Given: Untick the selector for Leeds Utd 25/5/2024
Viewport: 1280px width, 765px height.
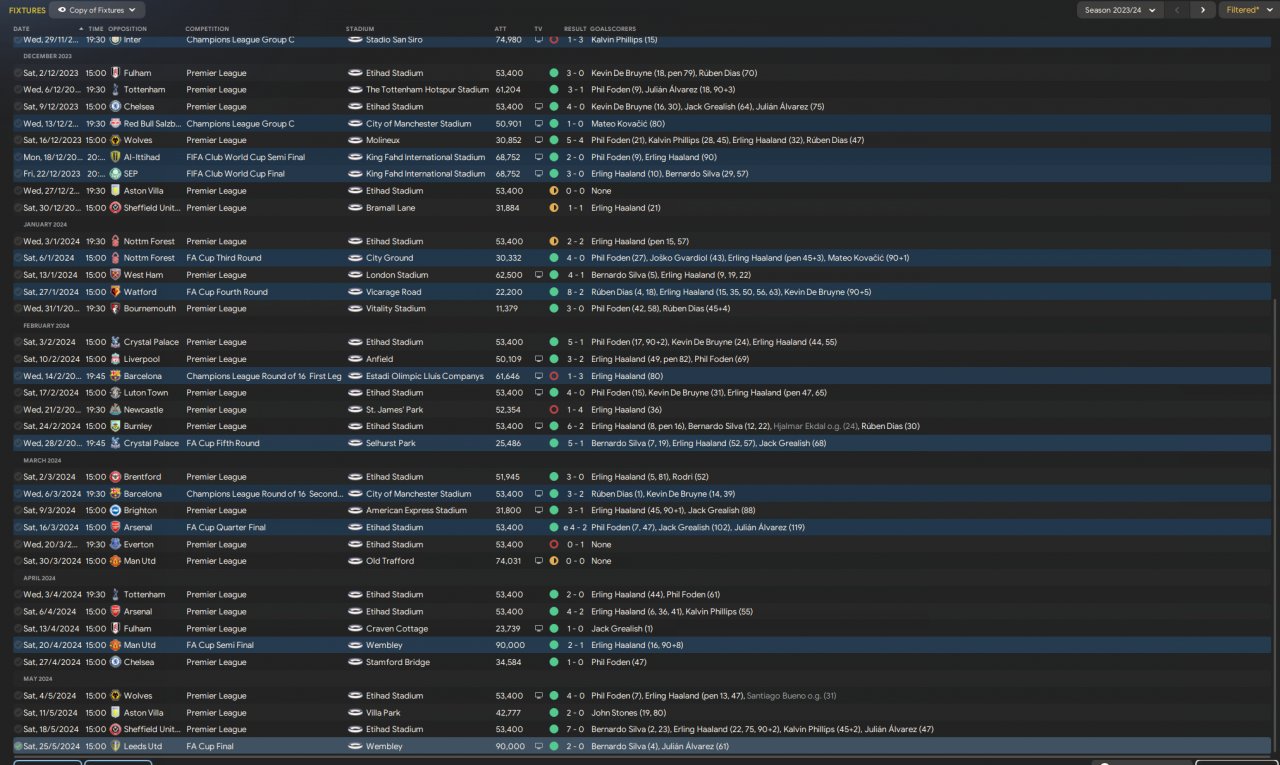Looking at the screenshot, I should click(18, 746).
